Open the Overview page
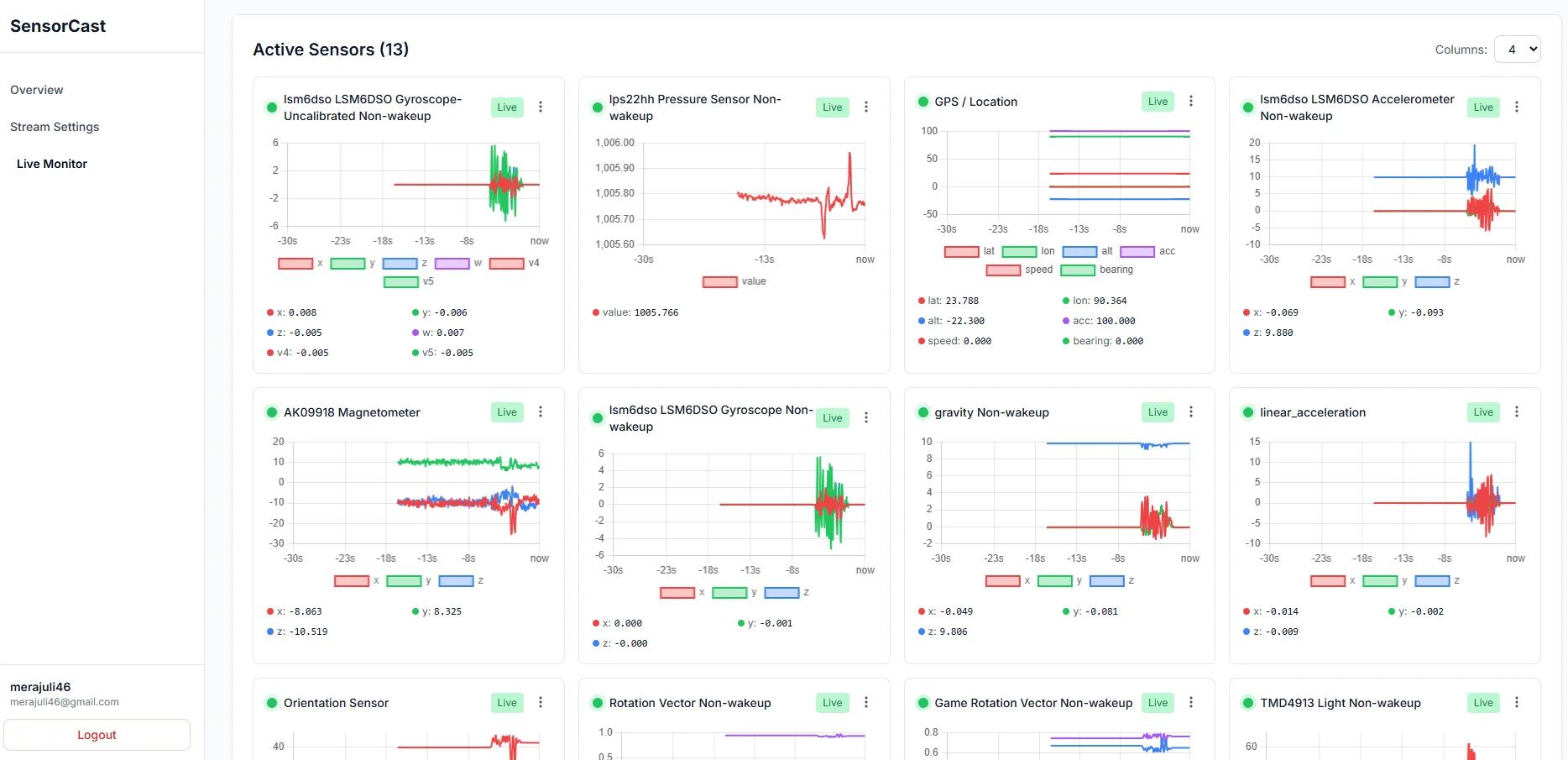 [36, 89]
